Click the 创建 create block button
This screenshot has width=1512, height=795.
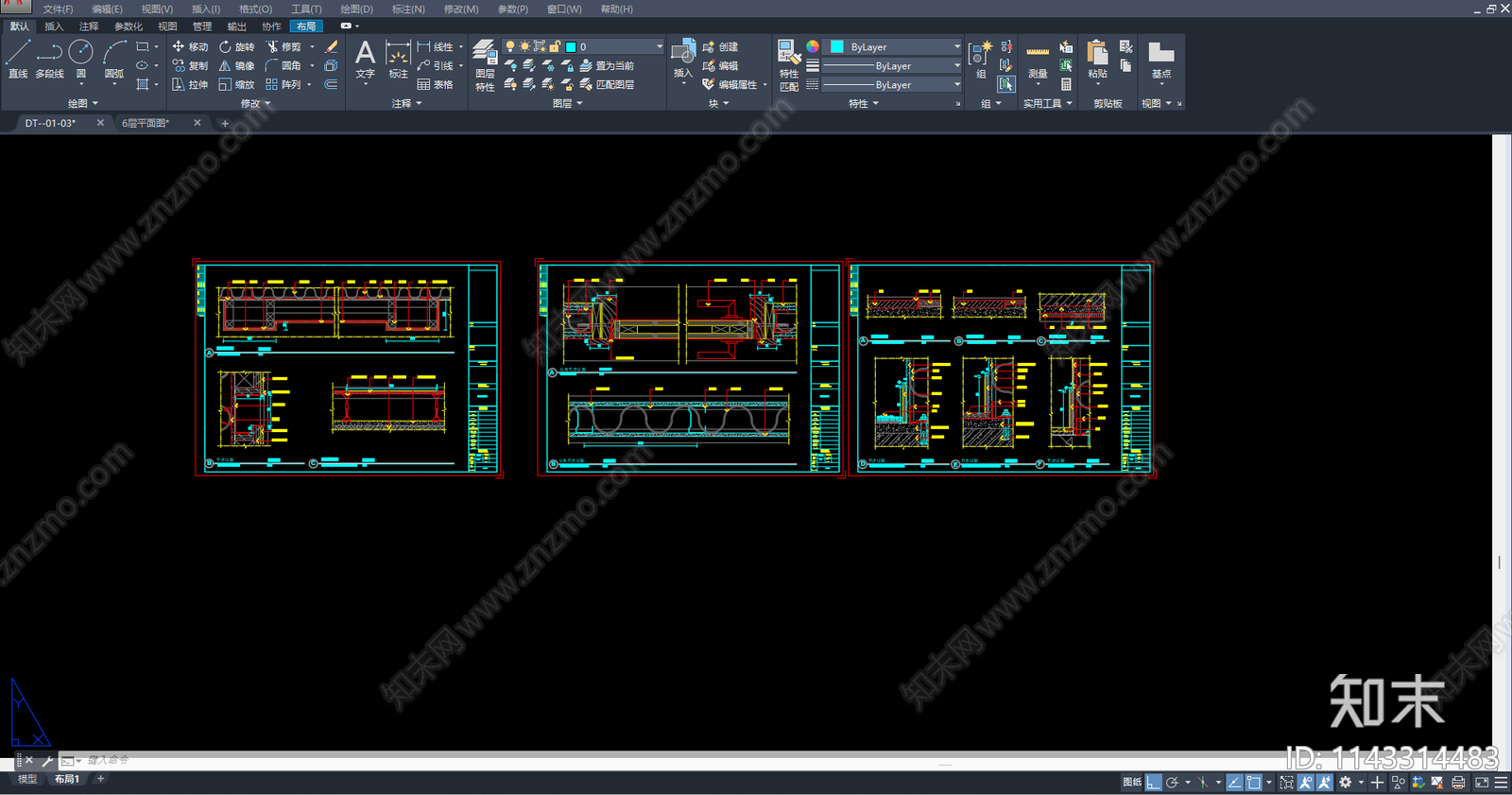(x=720, y=46)
